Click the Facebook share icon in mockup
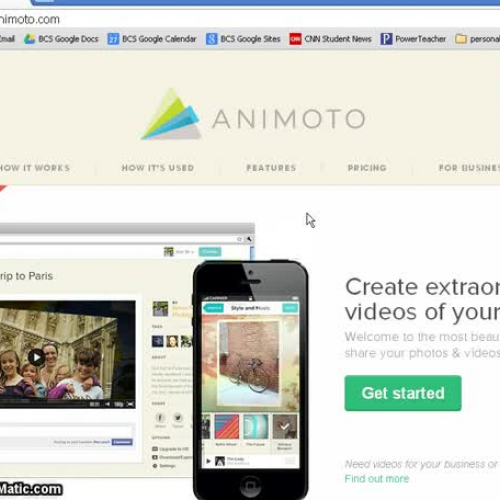This screenshot has width=500, height=500. [x=160, y=417]
